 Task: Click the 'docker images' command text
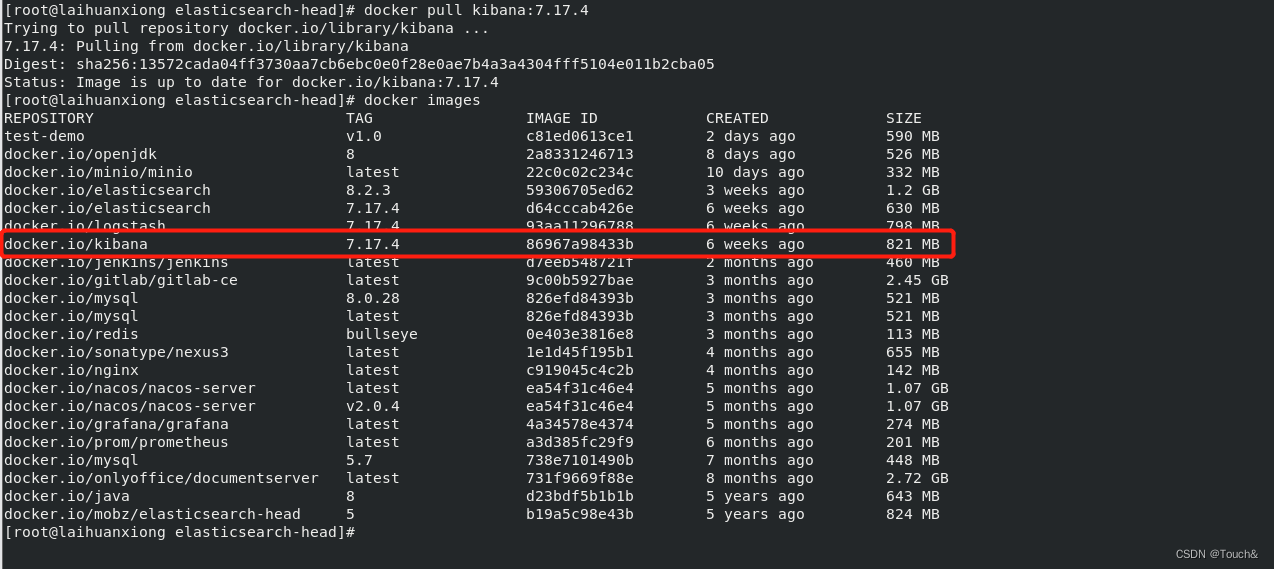422,100
